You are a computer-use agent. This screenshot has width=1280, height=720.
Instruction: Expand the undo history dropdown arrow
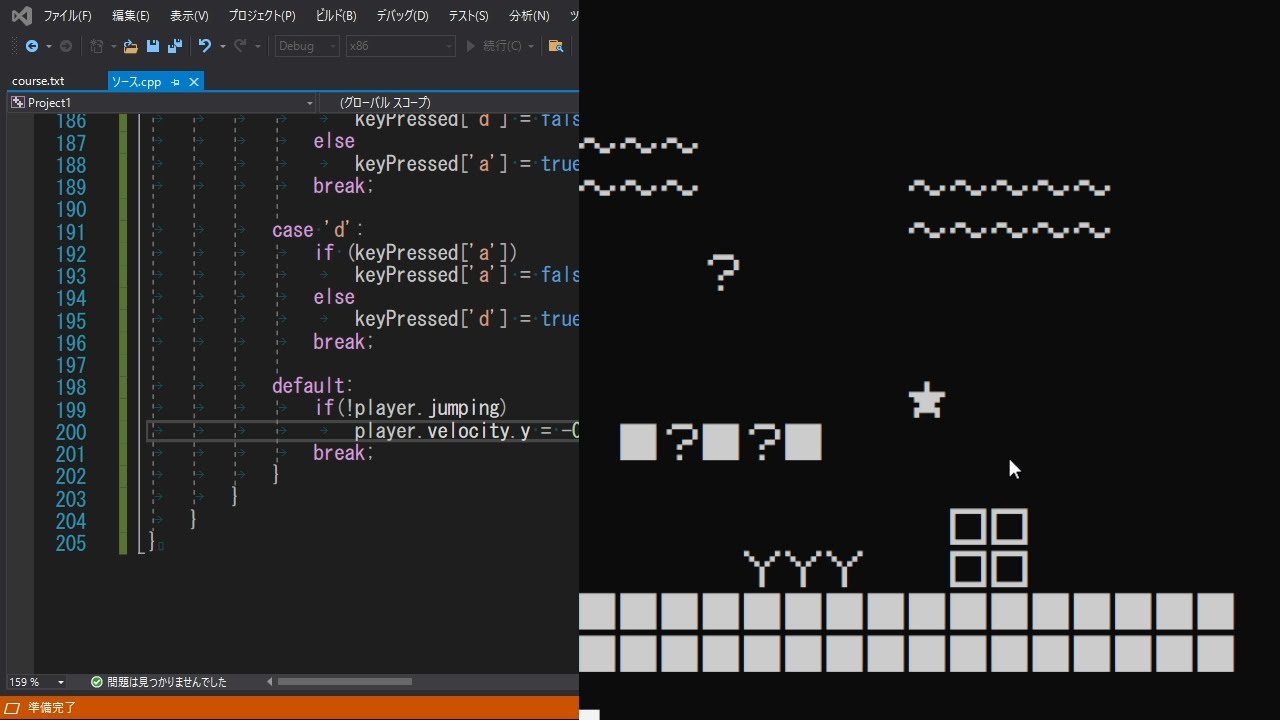pyautogui.click(x=222, y=46)
